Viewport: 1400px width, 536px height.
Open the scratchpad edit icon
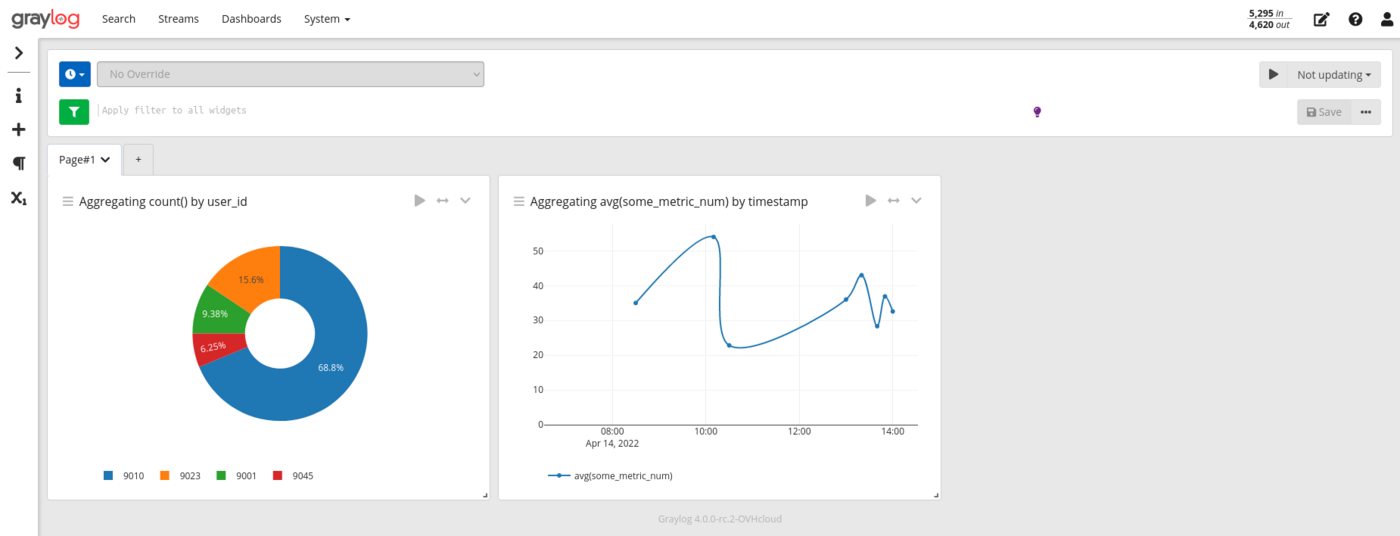[x=1321, y=19]
